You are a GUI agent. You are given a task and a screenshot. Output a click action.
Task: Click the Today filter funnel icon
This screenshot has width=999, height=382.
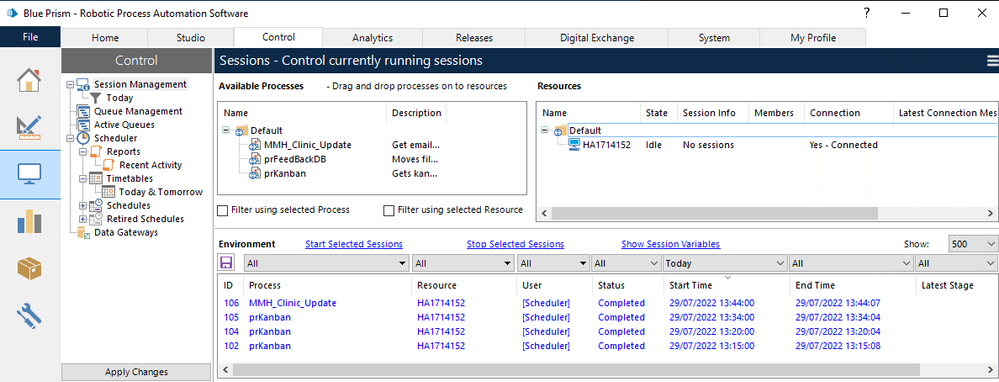97,97
